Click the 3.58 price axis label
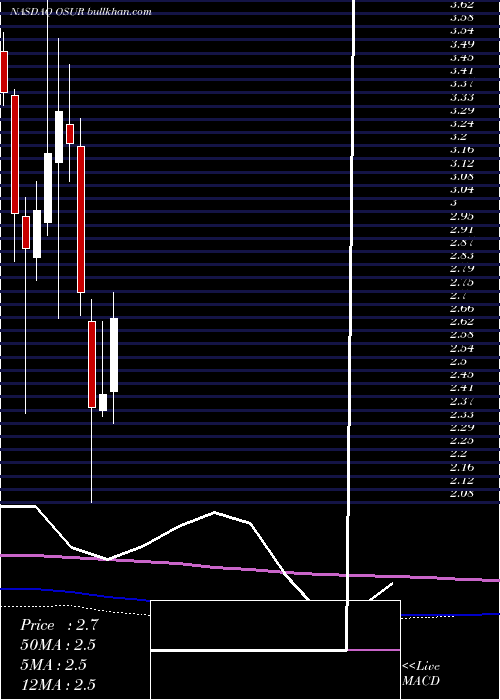 point(462,18)
